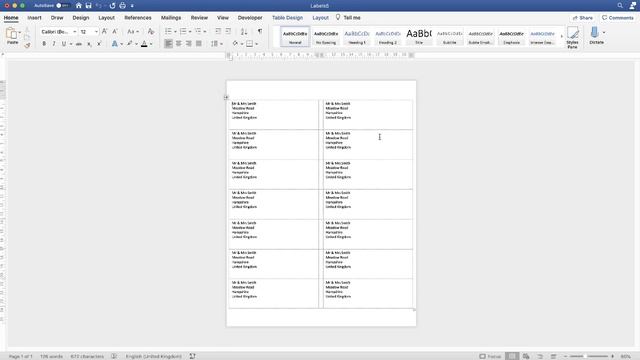
Task: Click the table move handle above labels
Action: pos(226,97)
